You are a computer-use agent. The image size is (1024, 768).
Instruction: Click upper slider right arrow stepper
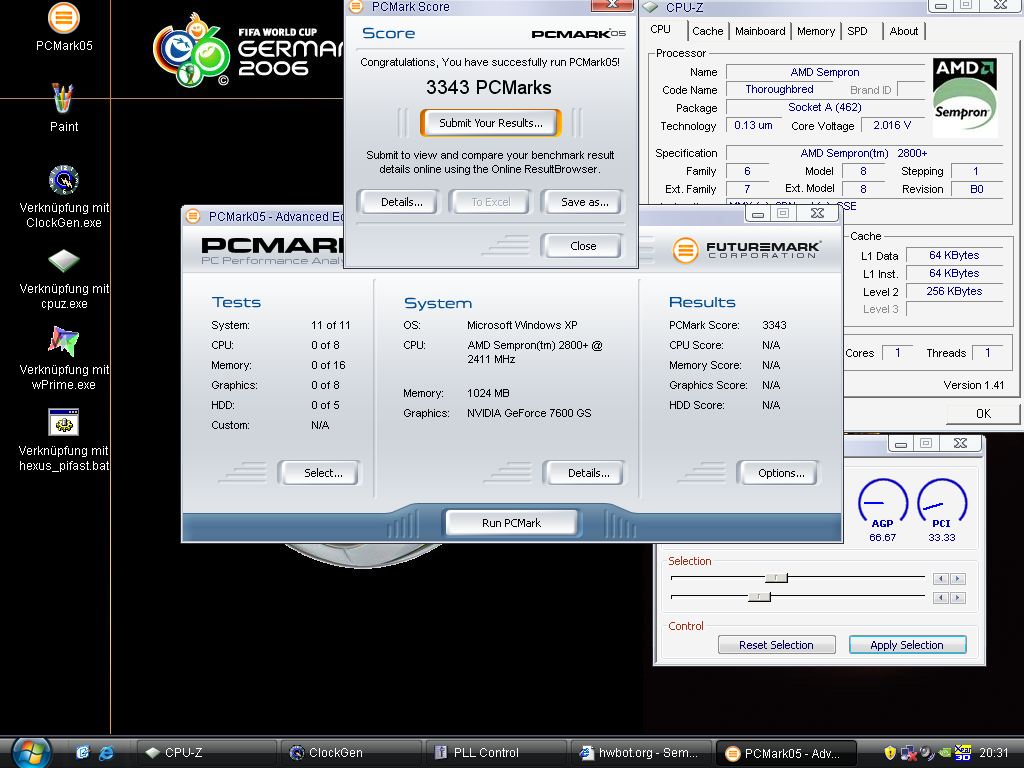click(958, 579)
